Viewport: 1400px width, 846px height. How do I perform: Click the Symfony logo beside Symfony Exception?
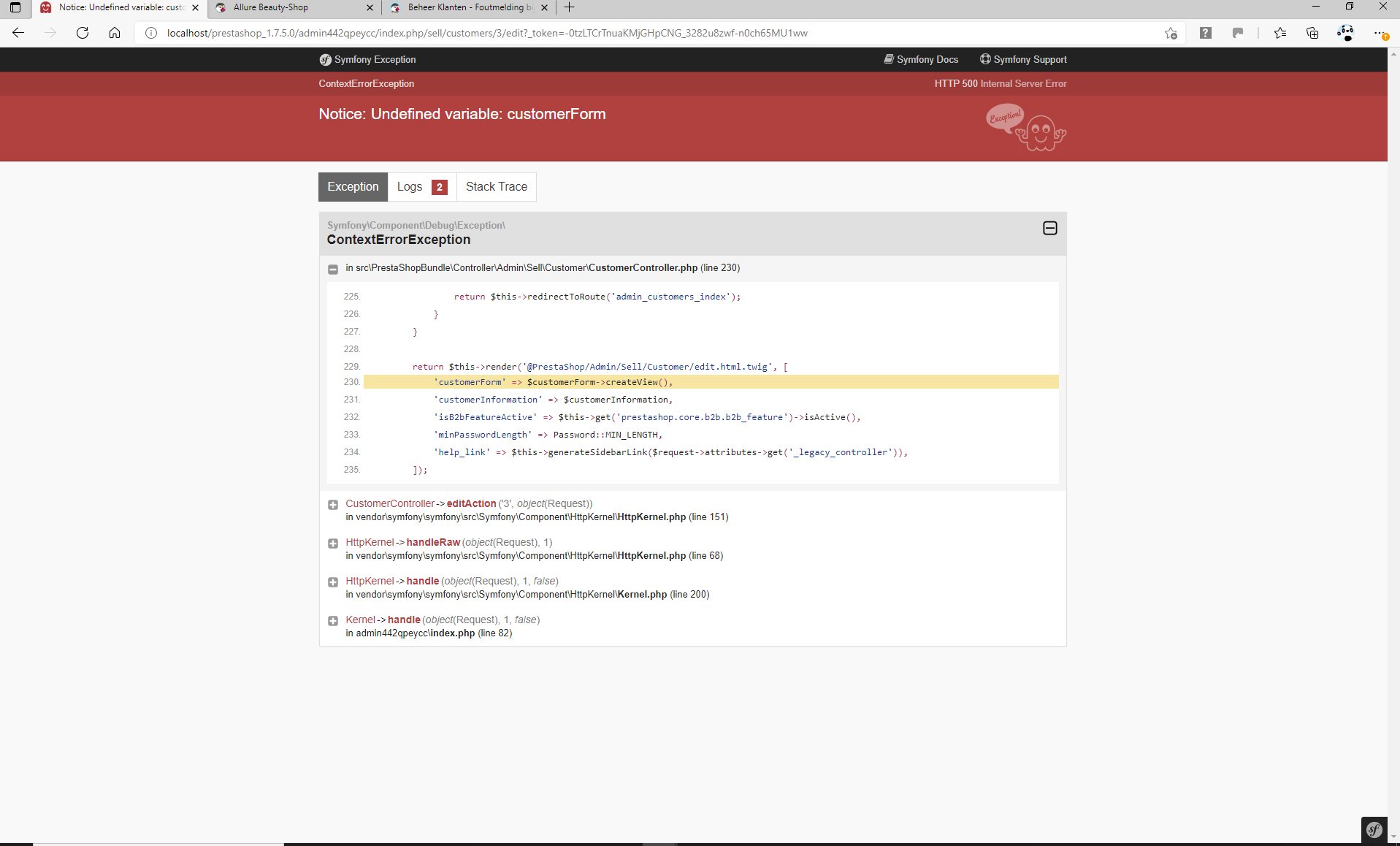[x=325, y=60]
